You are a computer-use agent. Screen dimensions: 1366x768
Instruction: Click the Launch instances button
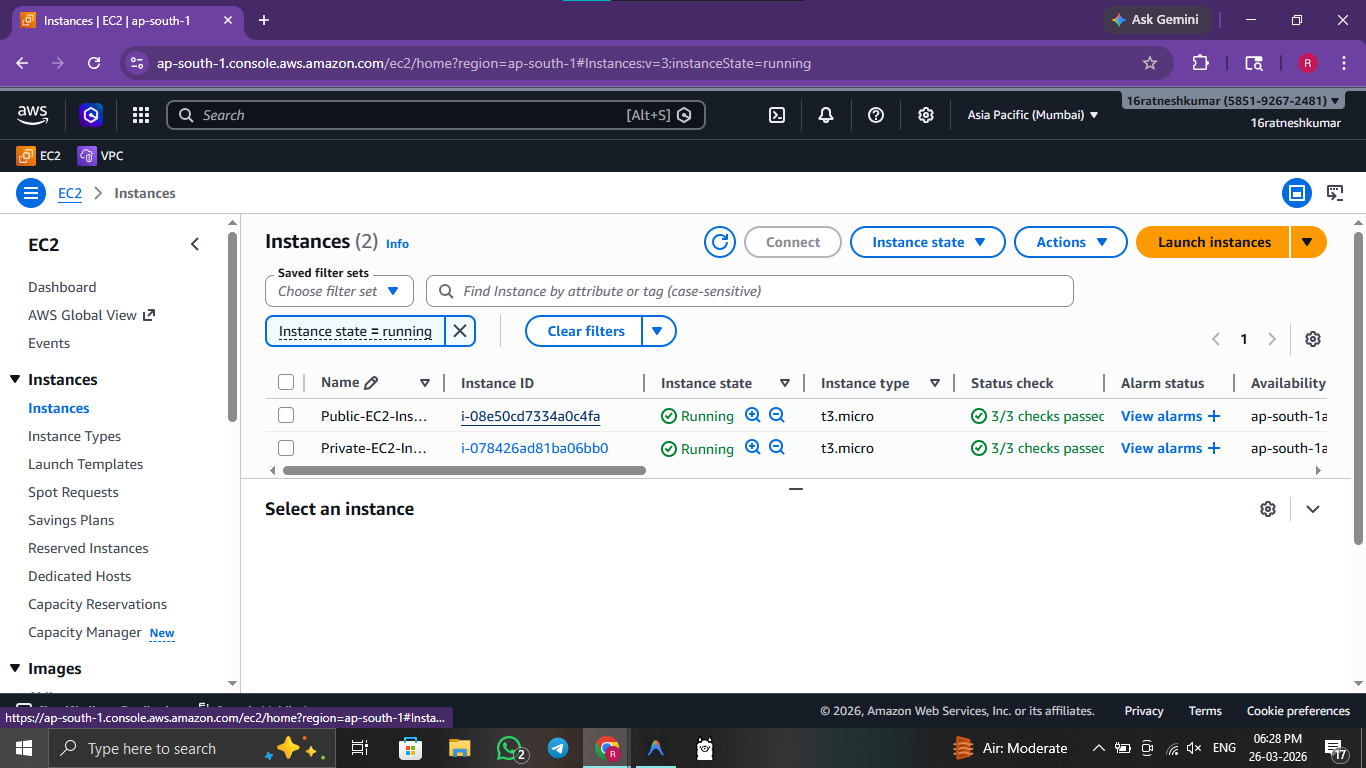[1214, 242]
